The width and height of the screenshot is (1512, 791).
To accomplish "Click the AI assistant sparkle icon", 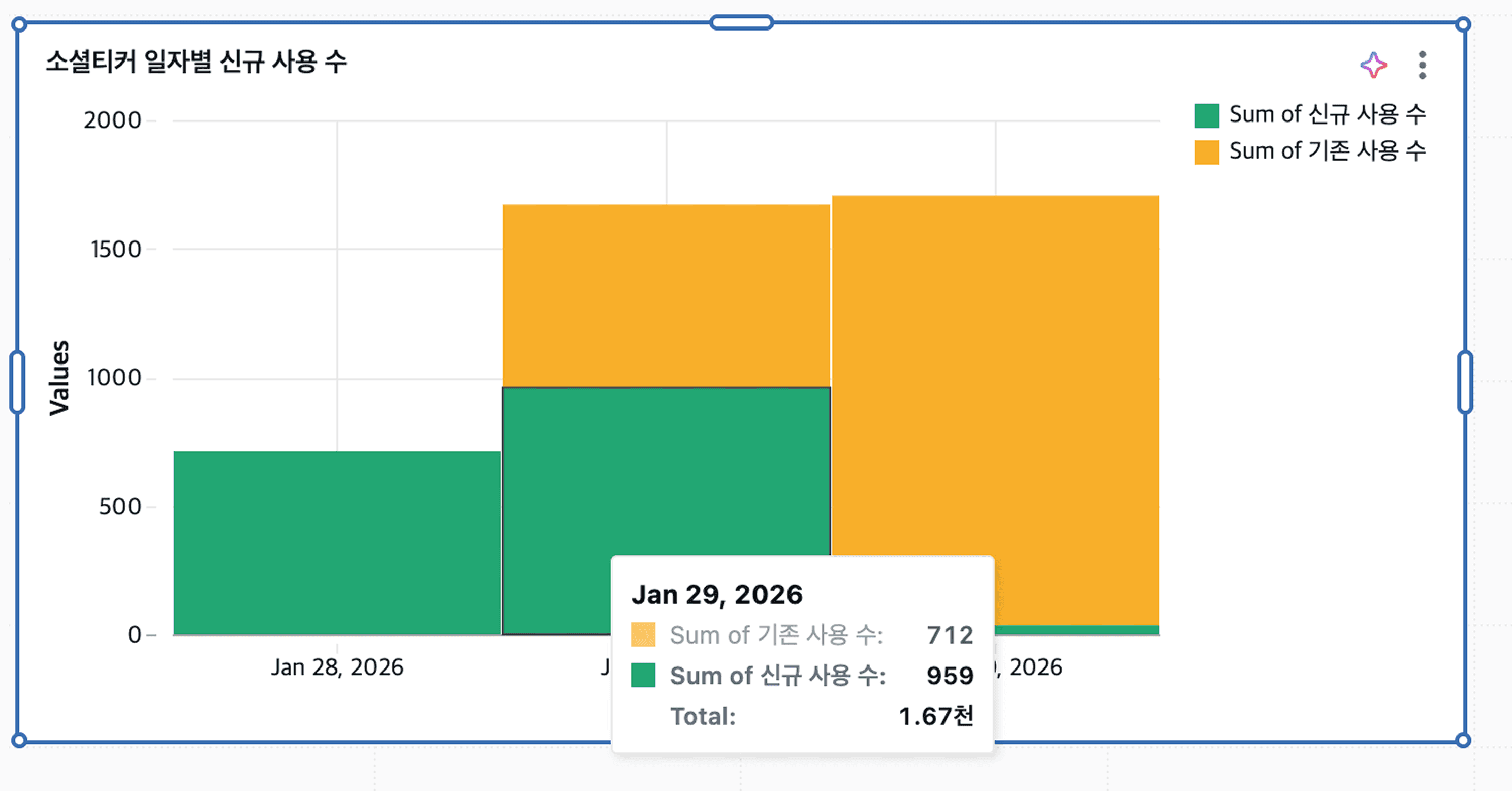I will [1373, 65].
